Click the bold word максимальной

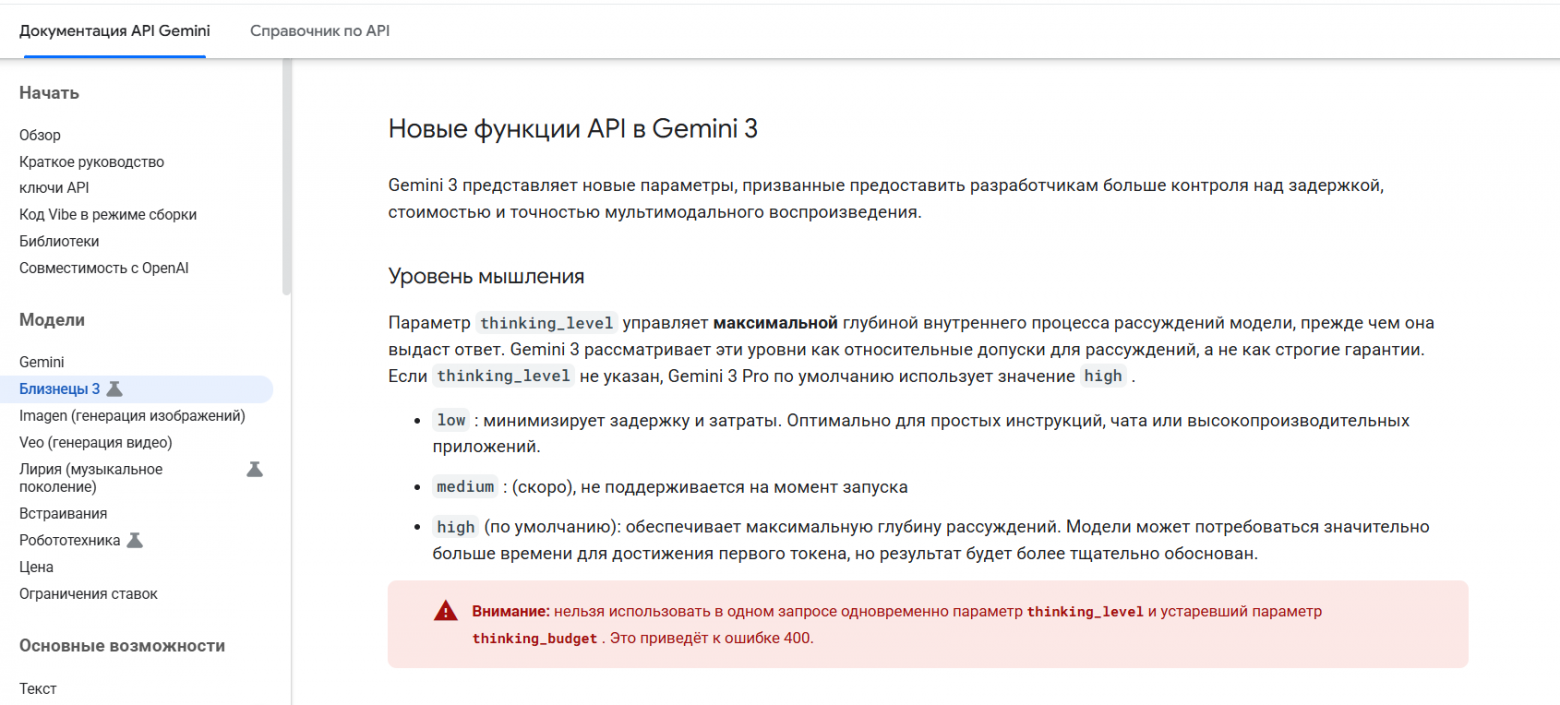point(775,323)
